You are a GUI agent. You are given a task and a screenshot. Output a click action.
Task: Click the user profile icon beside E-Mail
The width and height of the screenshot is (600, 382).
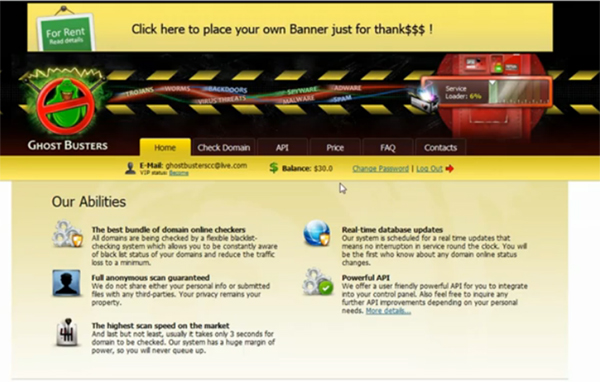[x=130, y=168]
